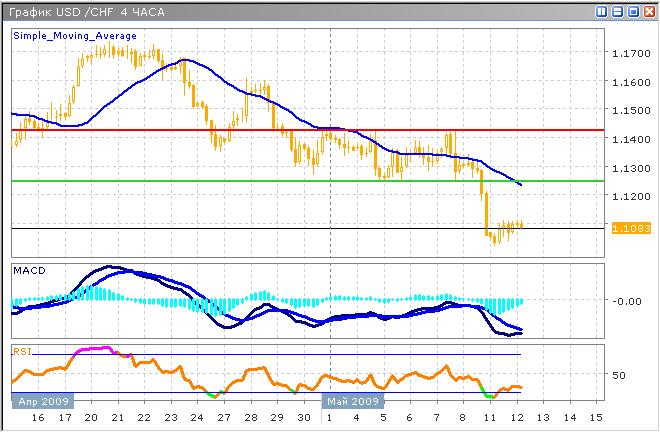660x432 pixels.
Task: Click the Апр 2009 month marker
Action: tap(41, 400)
